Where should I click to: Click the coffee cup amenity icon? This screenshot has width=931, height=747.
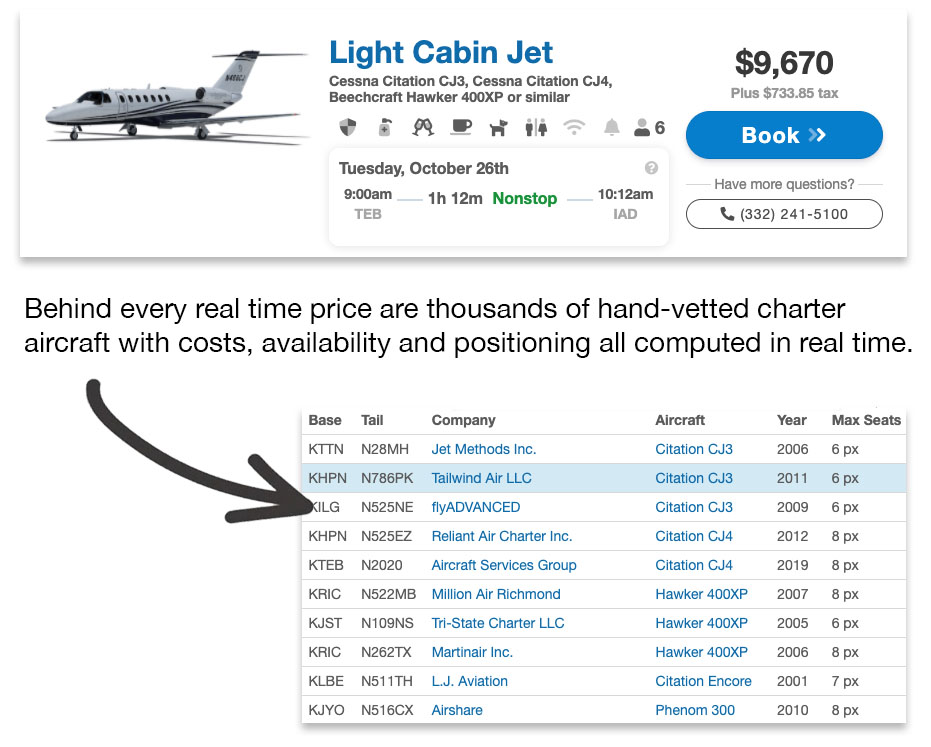pos(460,128)
